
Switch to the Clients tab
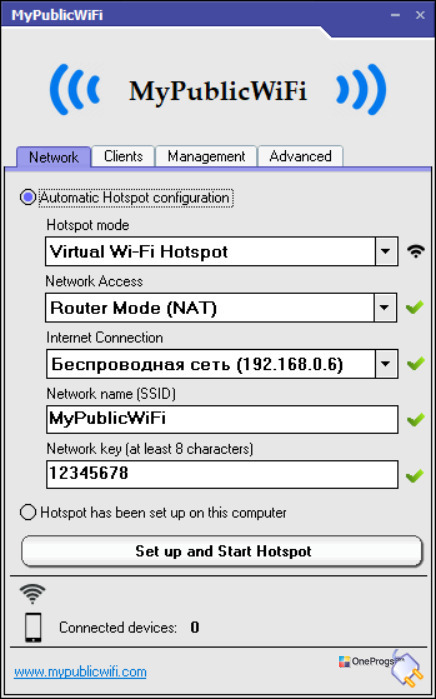pos(123,156)
